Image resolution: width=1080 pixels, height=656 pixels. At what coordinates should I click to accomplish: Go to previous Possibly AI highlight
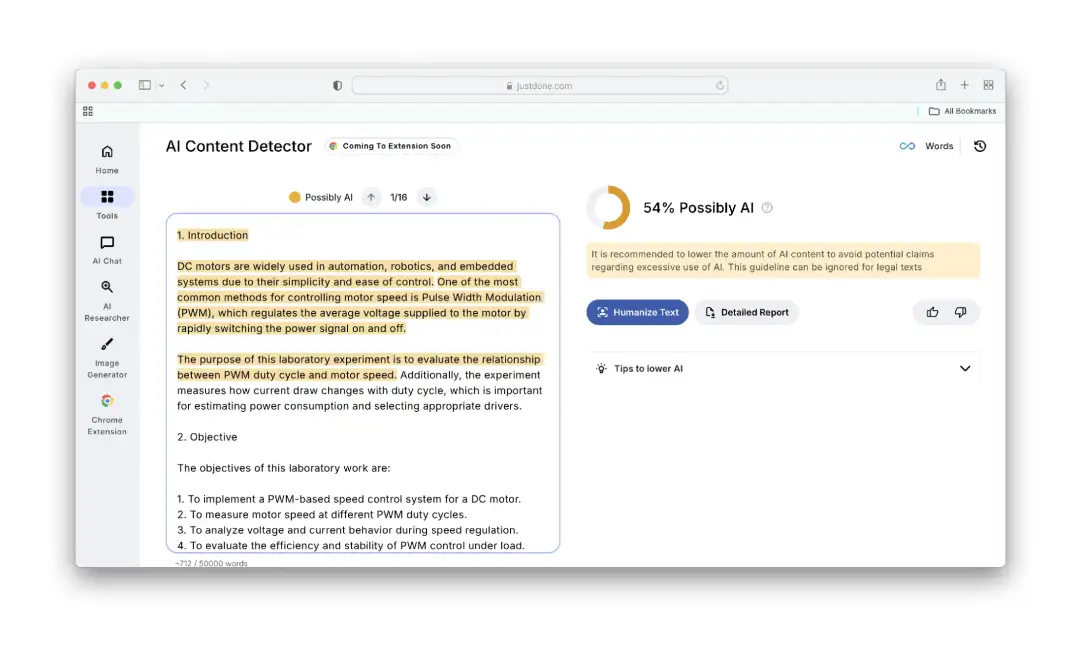pyautogui.click(x=371, y=197)
